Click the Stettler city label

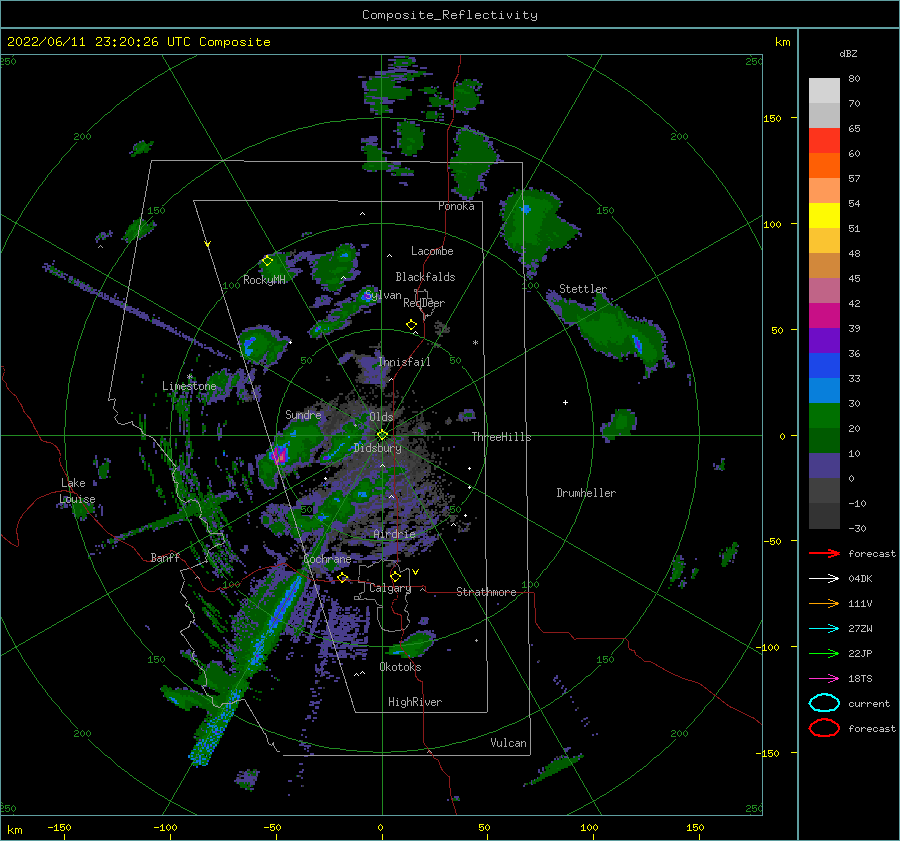click(x=583, y=289)
